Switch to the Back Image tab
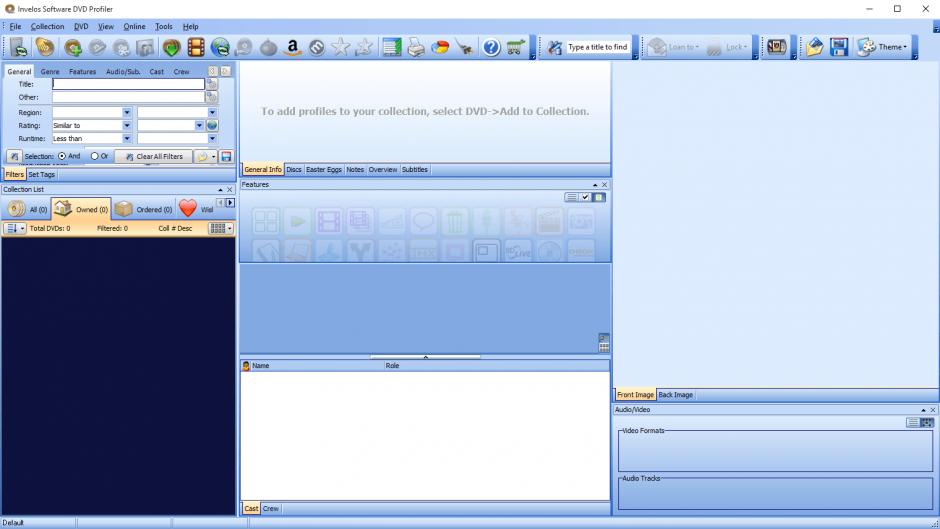Viewport: 940px width, 529px height. coord(676,395)
